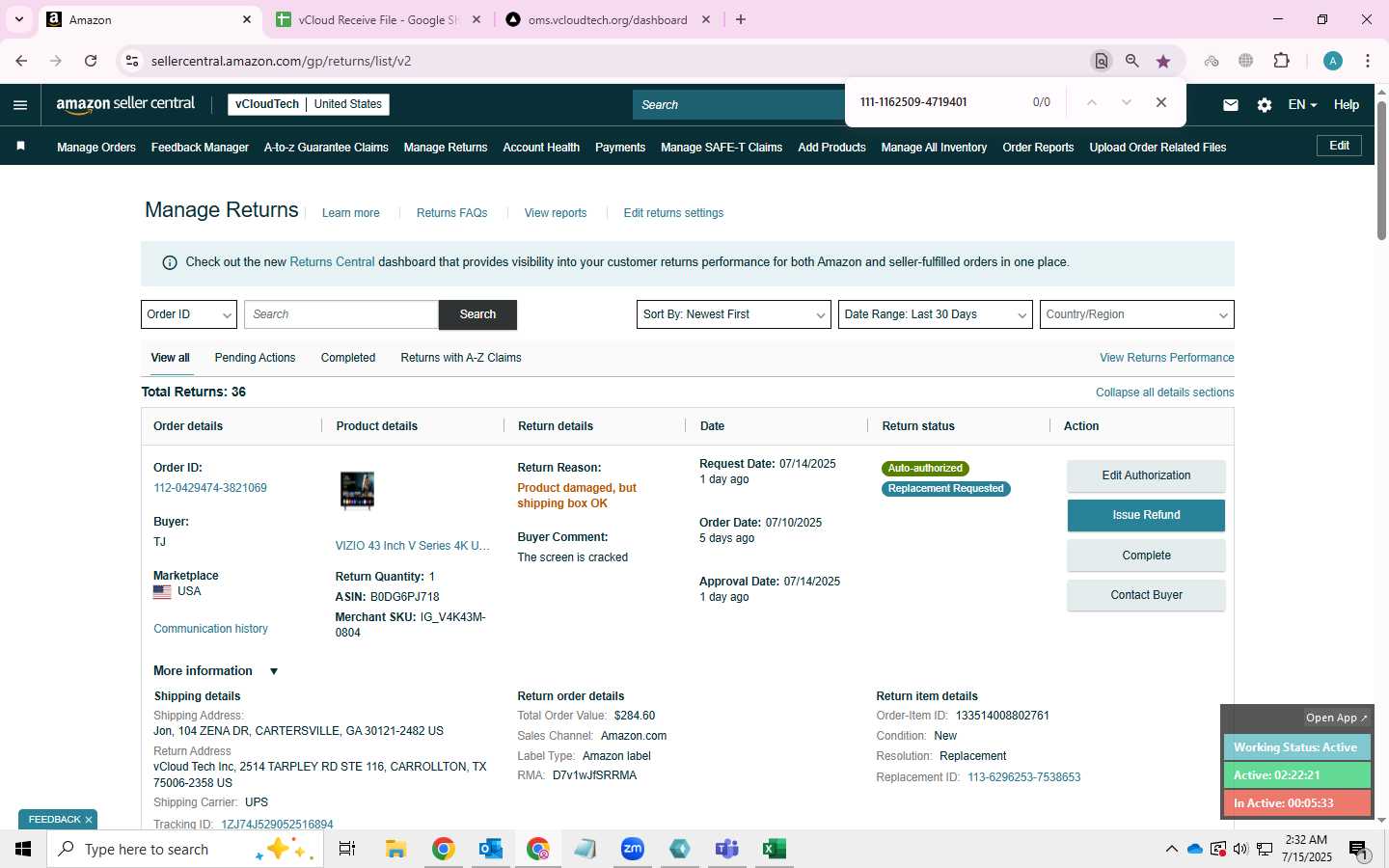
Task: Open Manage Orders in navigation bar
Action: 96,148
